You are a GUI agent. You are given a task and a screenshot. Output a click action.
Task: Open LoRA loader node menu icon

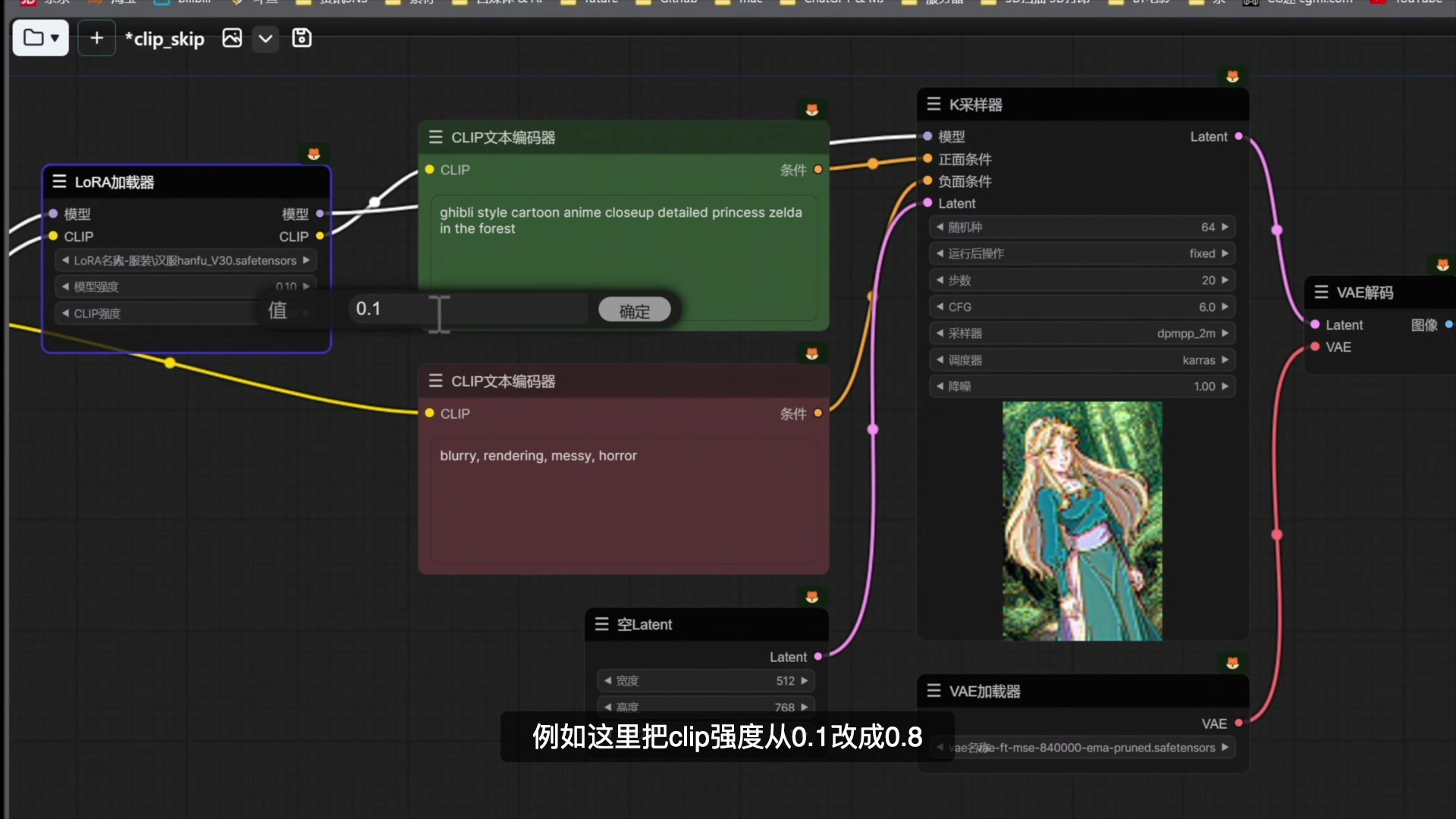(59, 181)
